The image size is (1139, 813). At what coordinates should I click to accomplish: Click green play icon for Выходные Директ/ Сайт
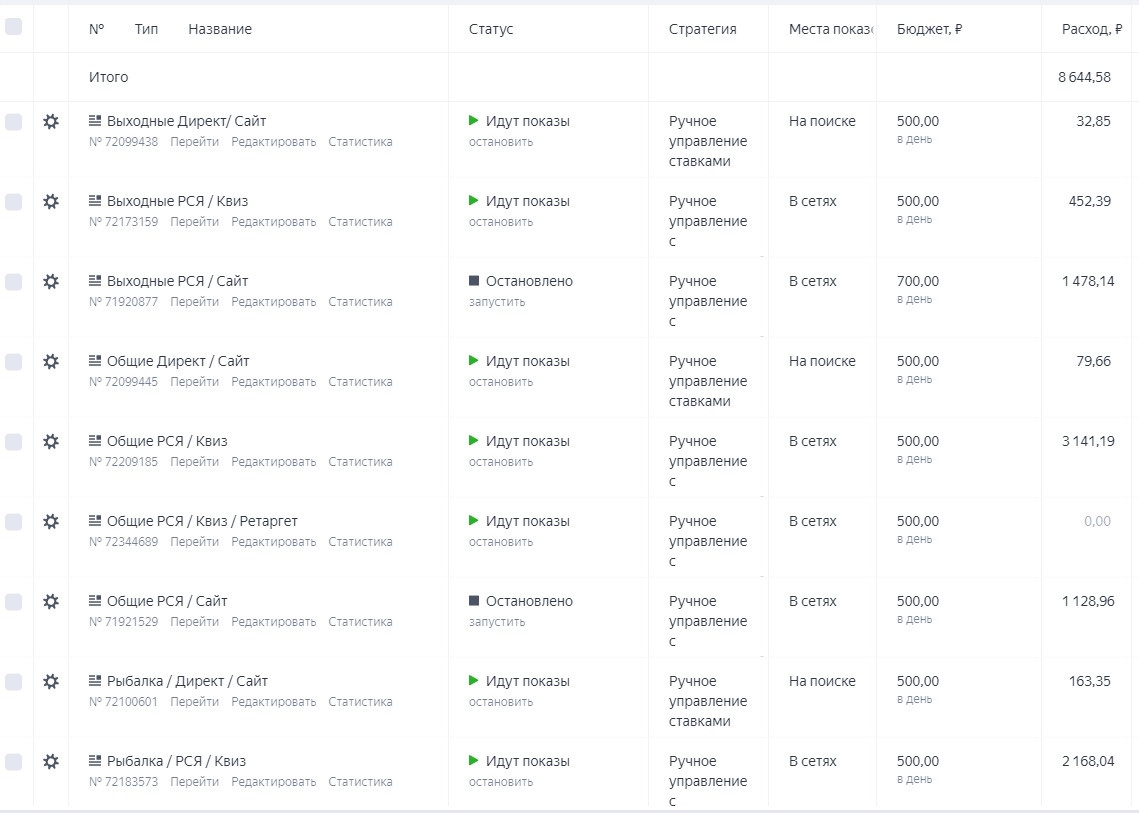click(474, 121)
